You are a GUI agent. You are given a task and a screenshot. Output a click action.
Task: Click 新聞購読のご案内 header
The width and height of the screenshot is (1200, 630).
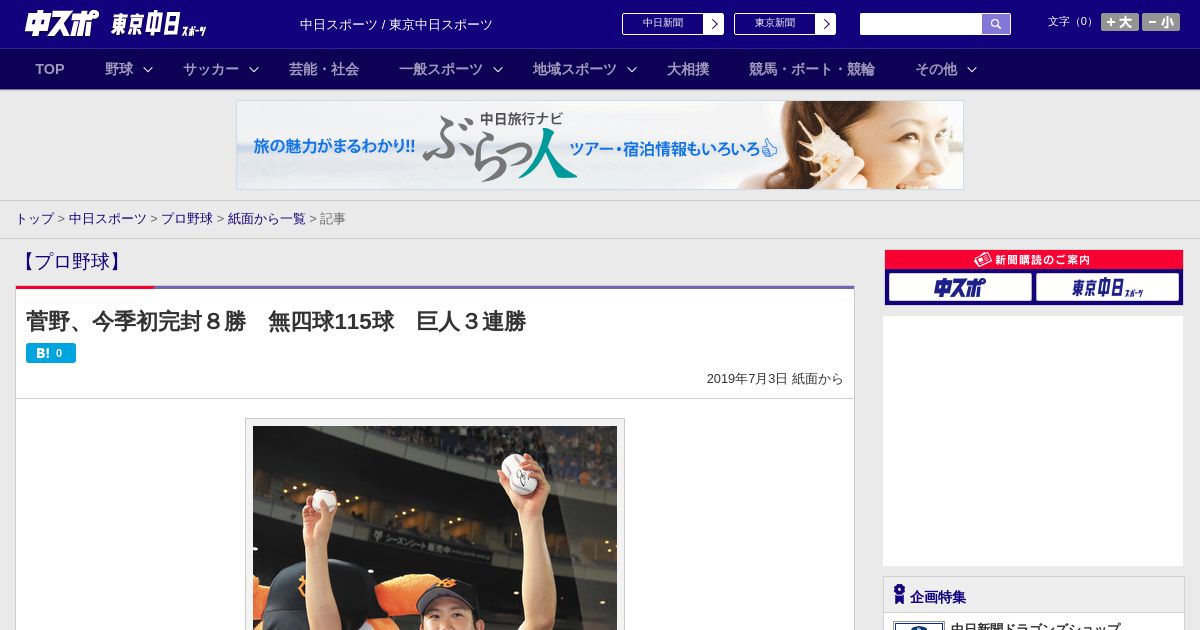(x=1034, y=259)
